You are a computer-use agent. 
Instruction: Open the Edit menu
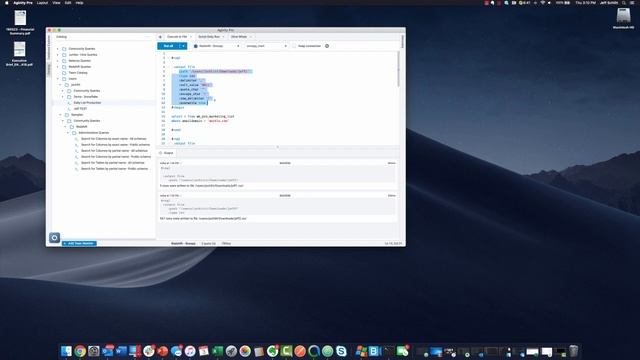68,2
